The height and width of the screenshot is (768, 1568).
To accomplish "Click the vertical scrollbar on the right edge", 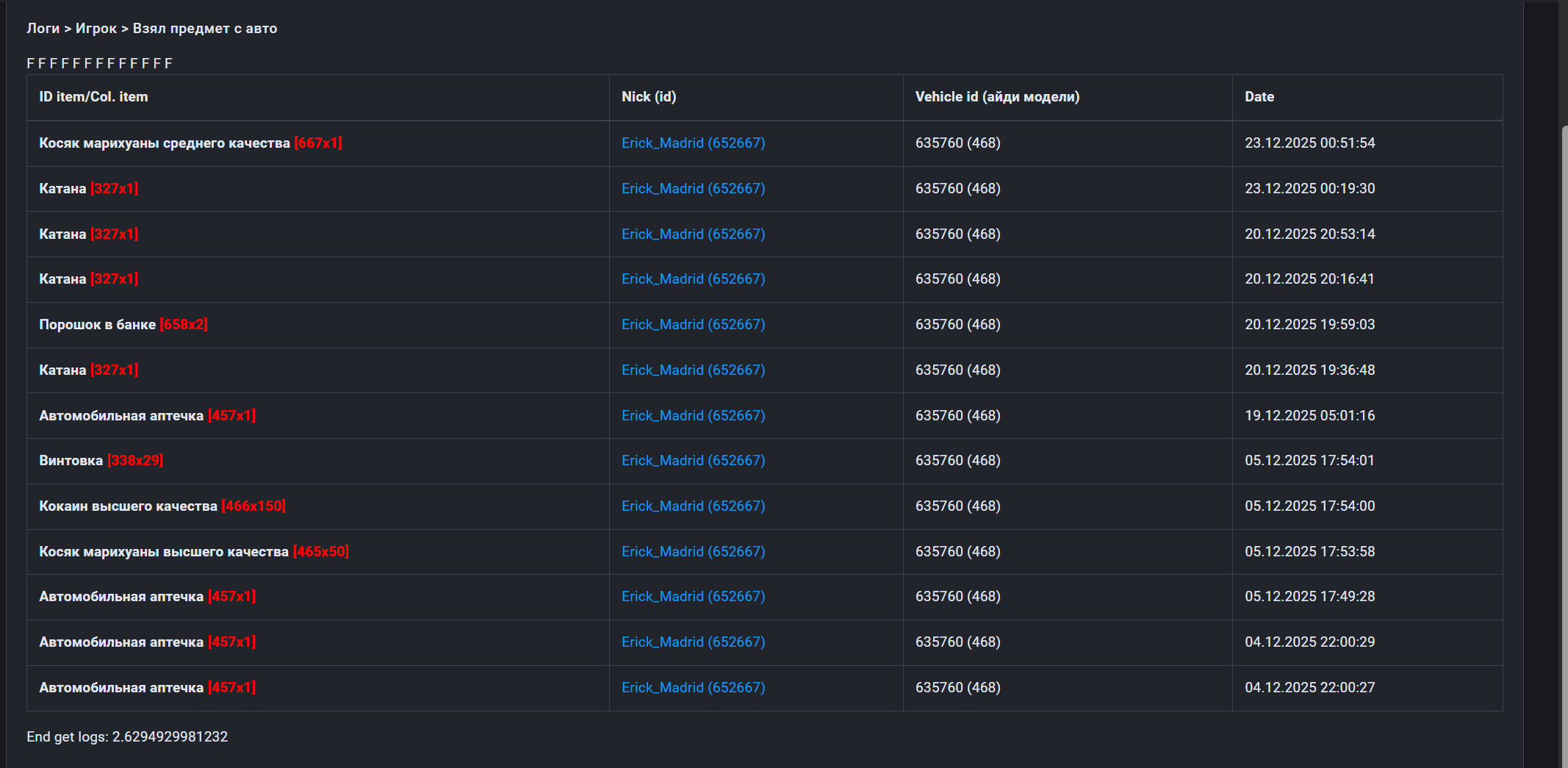I will tap(1563, 441).
